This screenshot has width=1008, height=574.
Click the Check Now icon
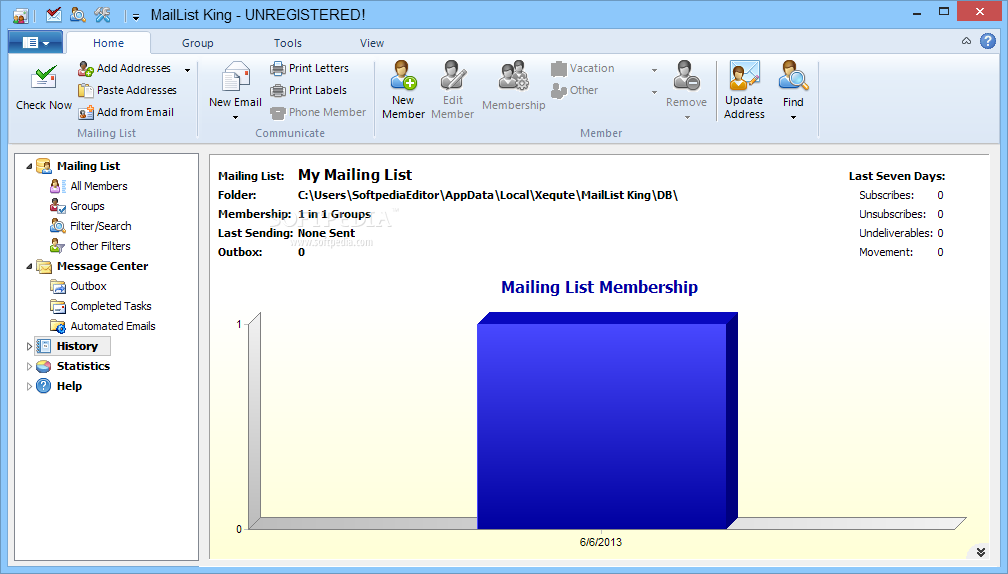point(44,78)
